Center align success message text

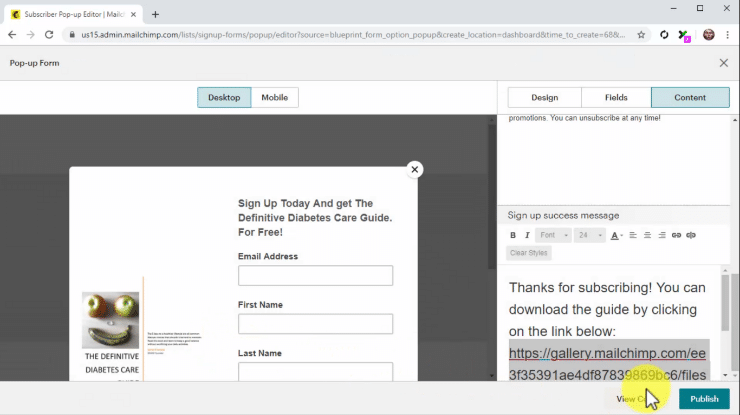tap(648, 235)
